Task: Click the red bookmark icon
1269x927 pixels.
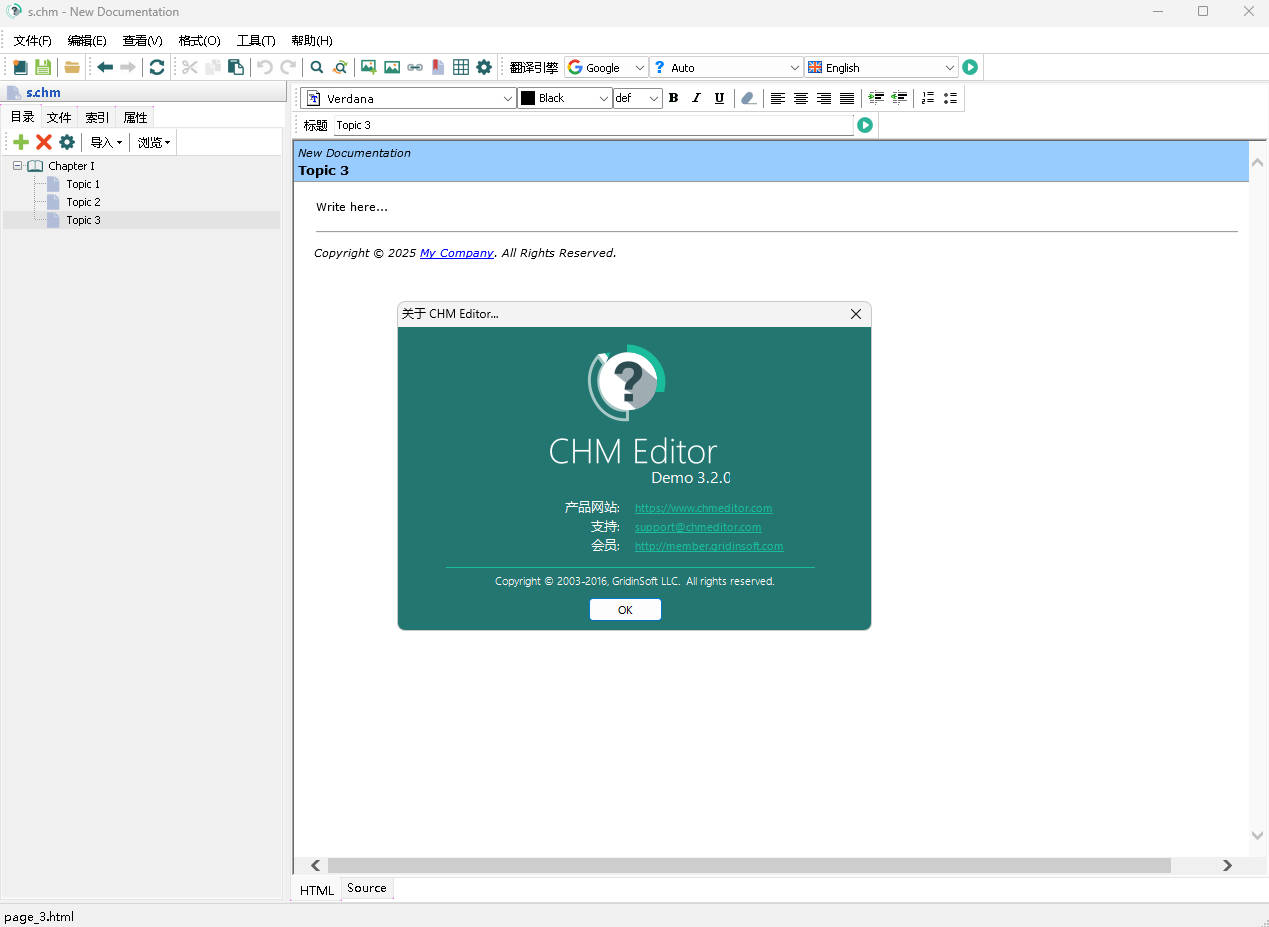Action: tap(438, 67)
